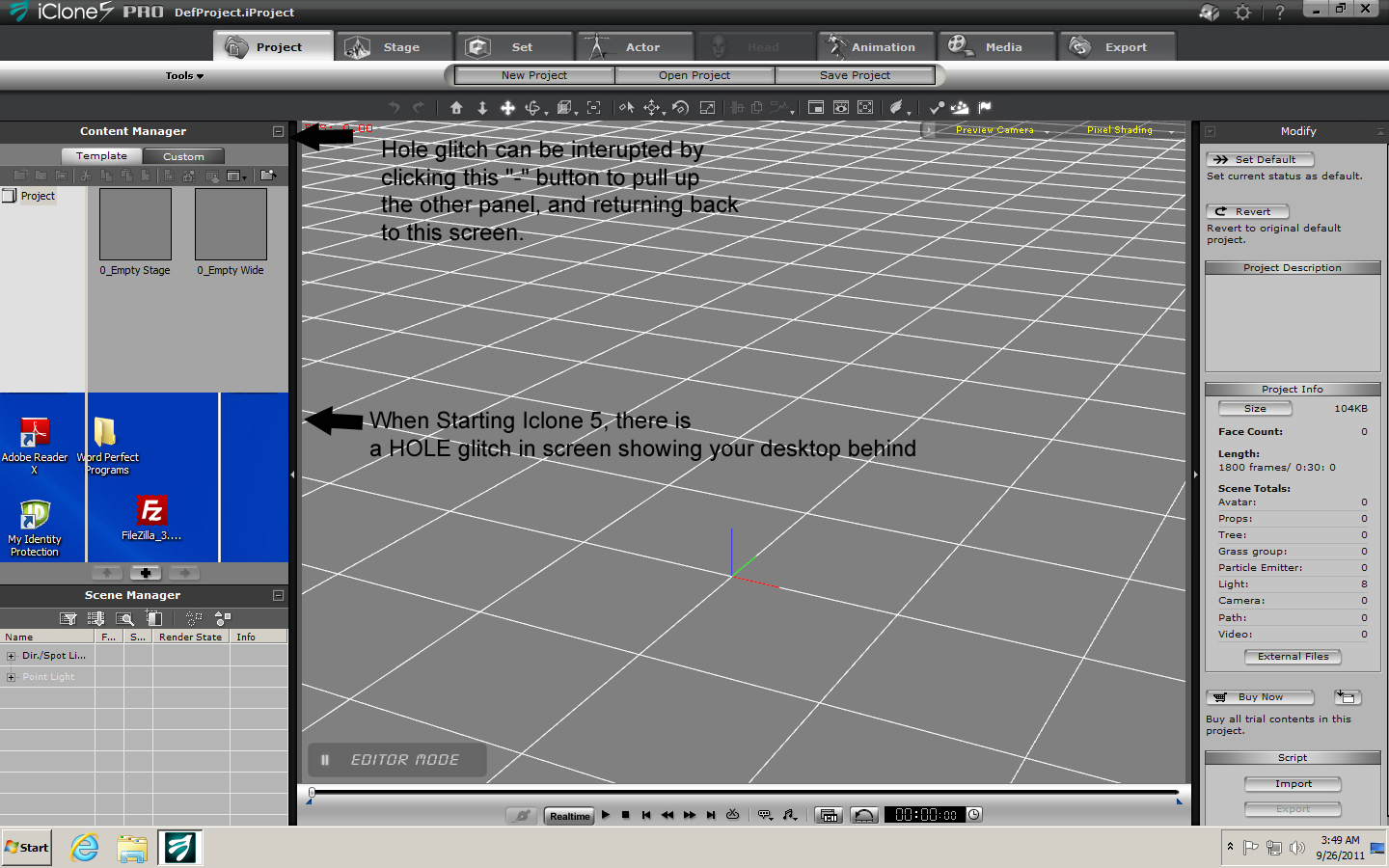The image size is (1389, 868).
Task: Click the Set Default button
Action: point(1260,159)
